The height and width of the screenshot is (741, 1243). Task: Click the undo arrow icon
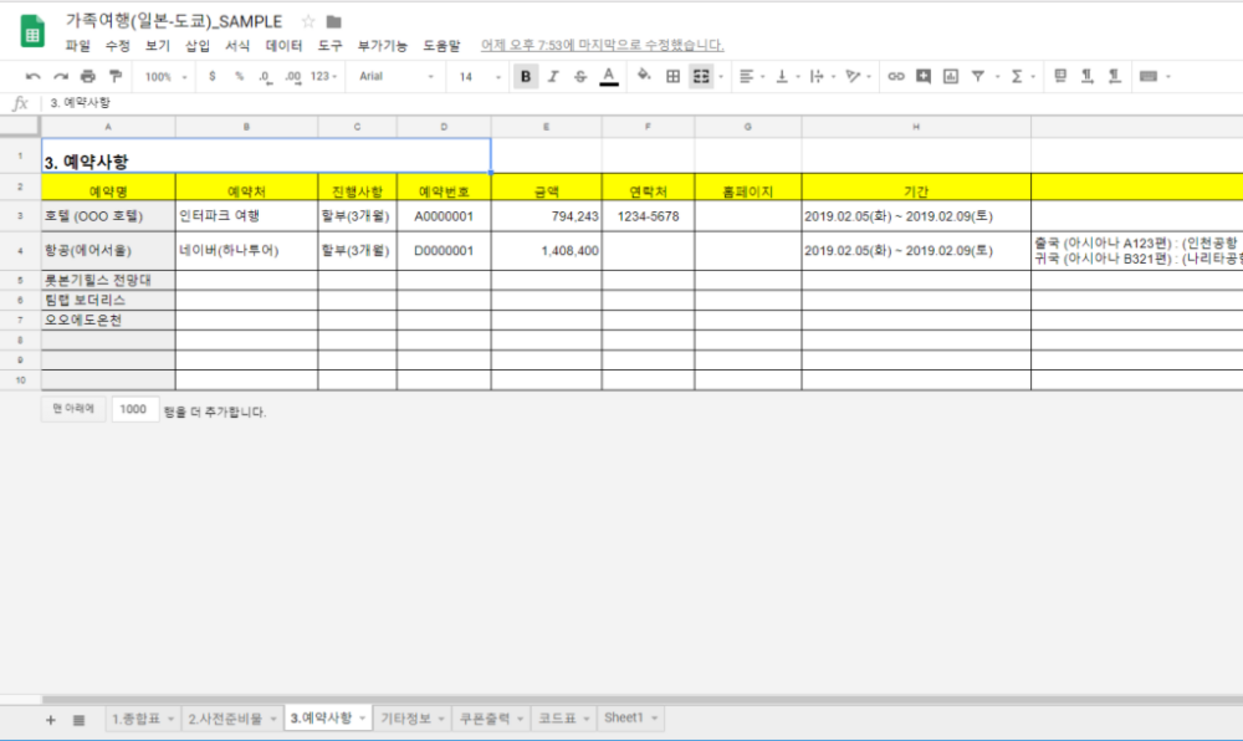click(x=34, y=76)
